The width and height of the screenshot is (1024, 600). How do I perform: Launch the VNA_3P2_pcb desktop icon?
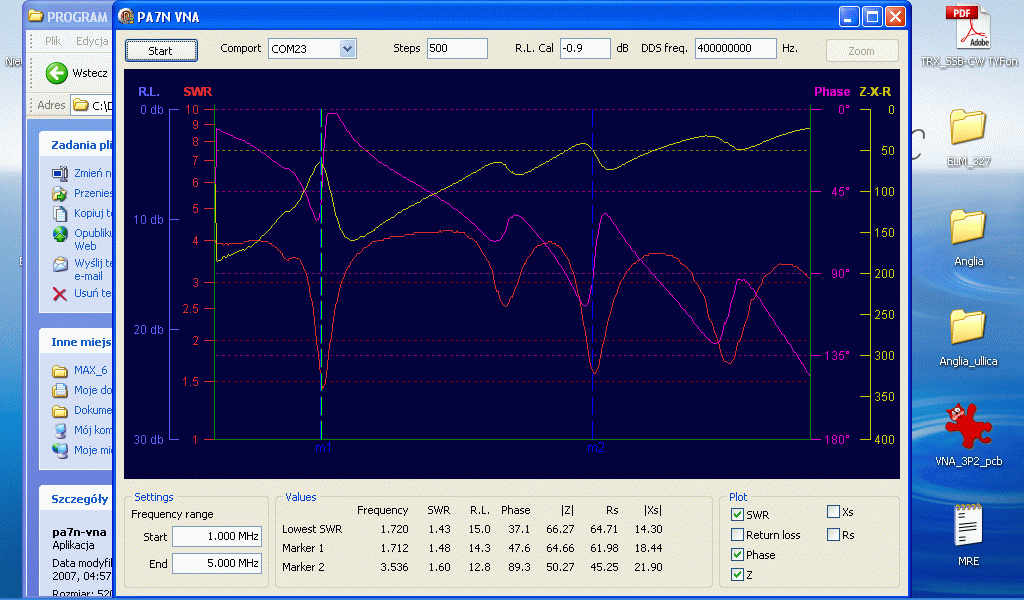click(x=967, y=427)
